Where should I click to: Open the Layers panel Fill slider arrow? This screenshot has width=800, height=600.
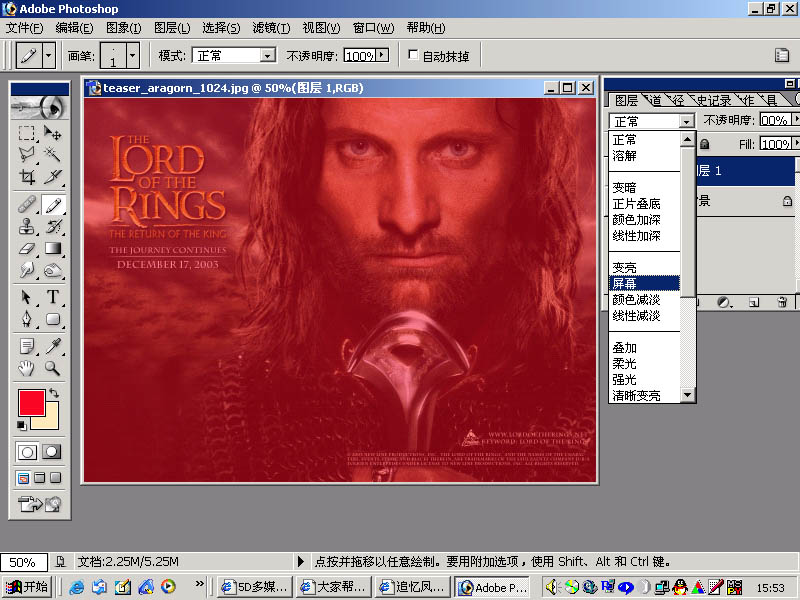(795, 144)
